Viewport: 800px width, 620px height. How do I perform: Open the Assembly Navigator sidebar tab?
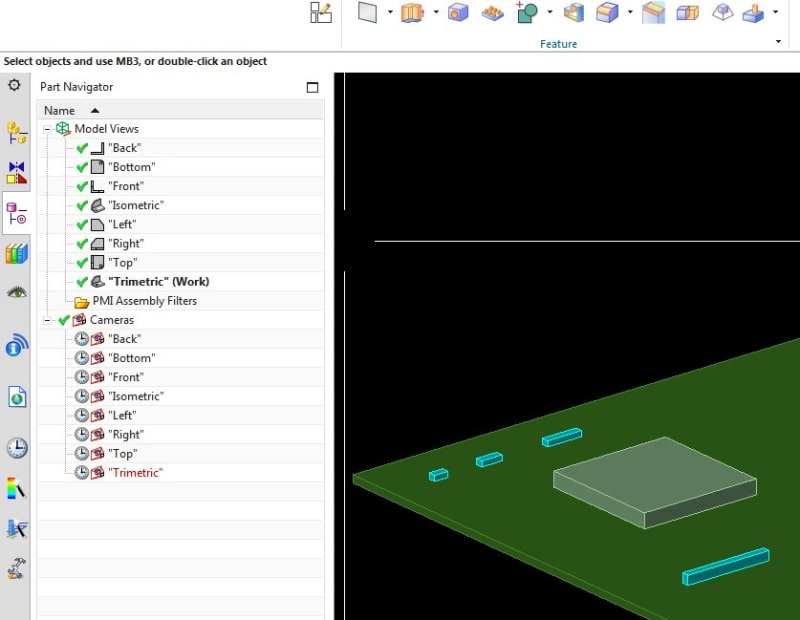pos(17,133)
